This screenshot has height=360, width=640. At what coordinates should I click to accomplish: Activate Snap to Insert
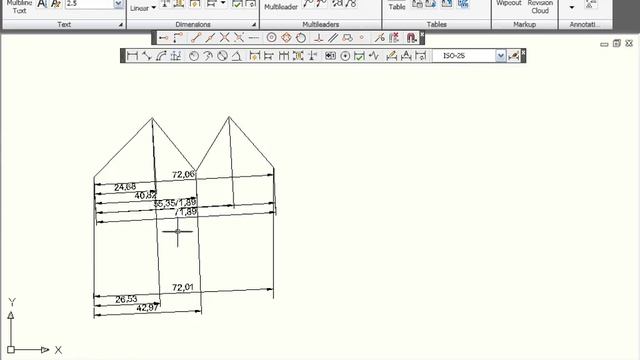click(x=347, y=38)
